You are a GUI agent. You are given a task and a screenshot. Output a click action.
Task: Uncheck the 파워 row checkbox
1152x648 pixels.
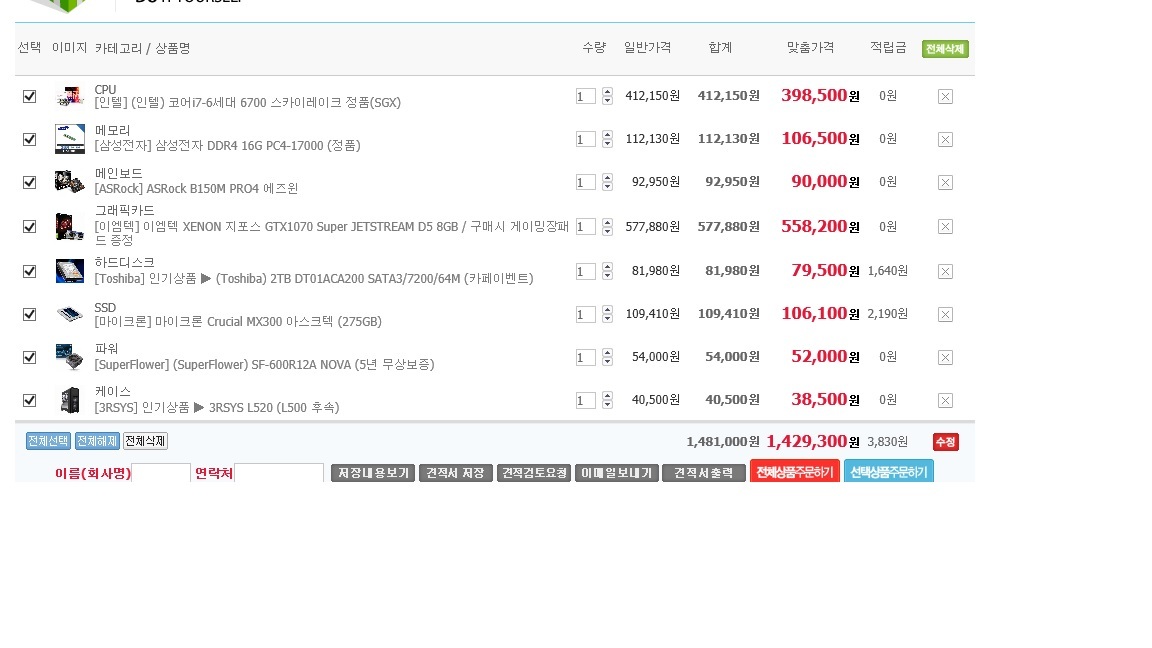[x=29, y=358]
